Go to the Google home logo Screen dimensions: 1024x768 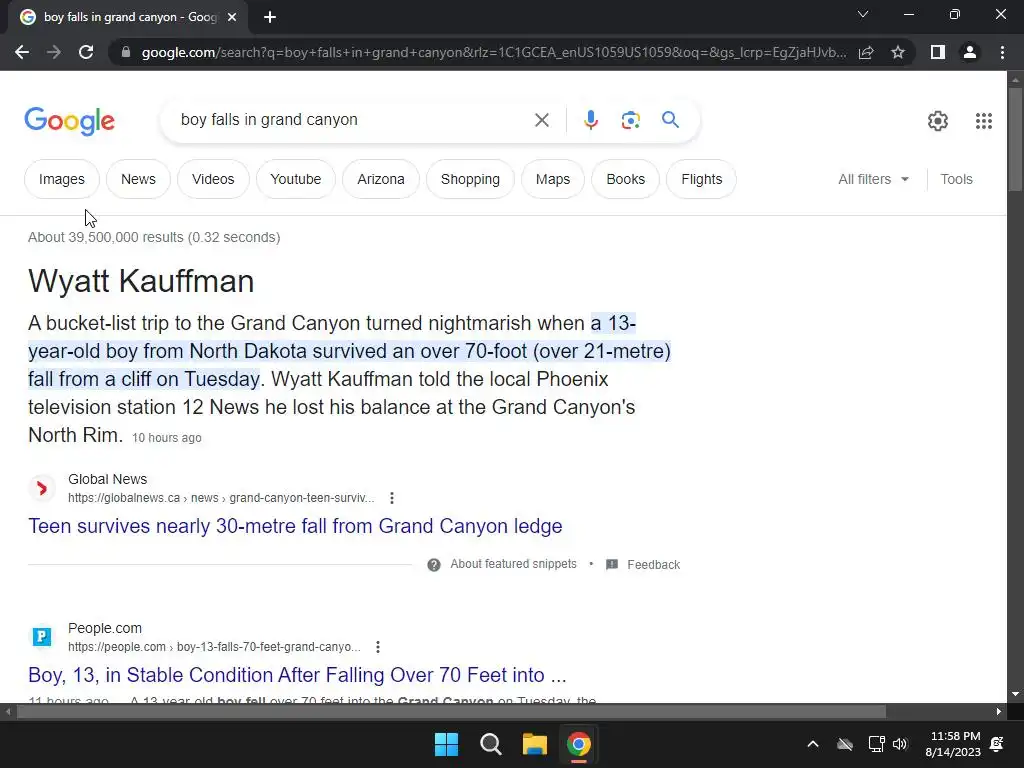pos(69,121)
